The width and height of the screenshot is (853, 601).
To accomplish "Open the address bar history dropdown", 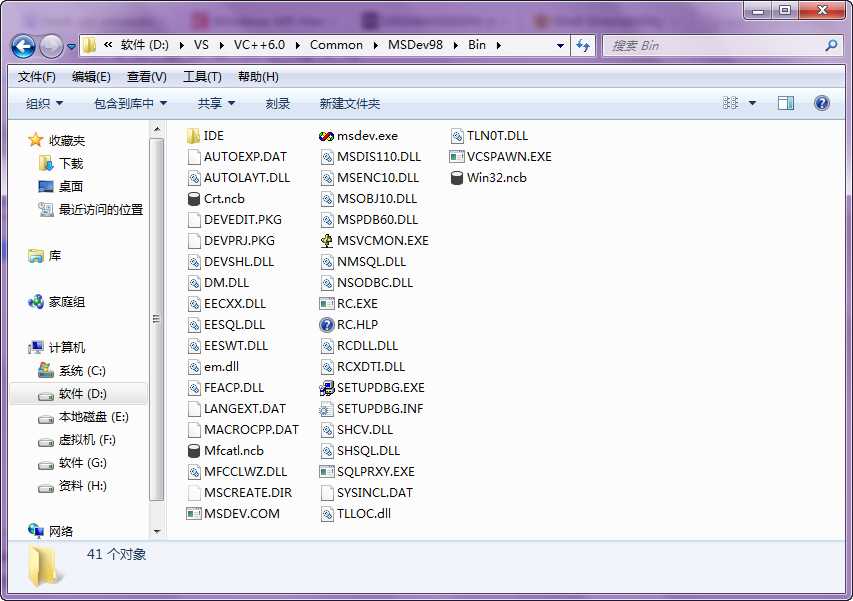I will click(x=560, y=46).
